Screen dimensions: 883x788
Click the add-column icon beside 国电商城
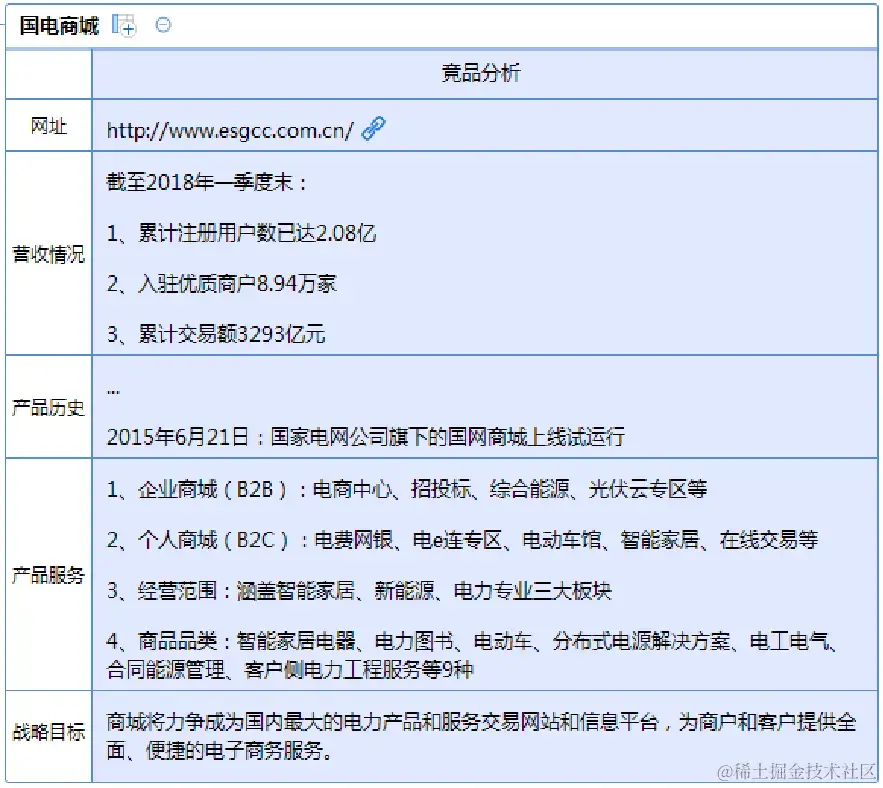click(124, 25)
